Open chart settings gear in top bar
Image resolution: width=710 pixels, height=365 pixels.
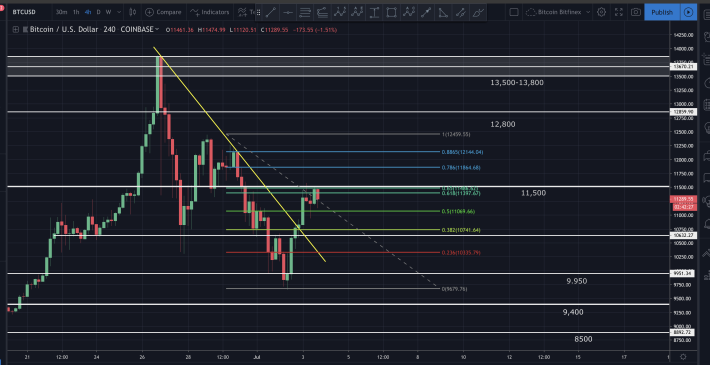tap(601, 12)
